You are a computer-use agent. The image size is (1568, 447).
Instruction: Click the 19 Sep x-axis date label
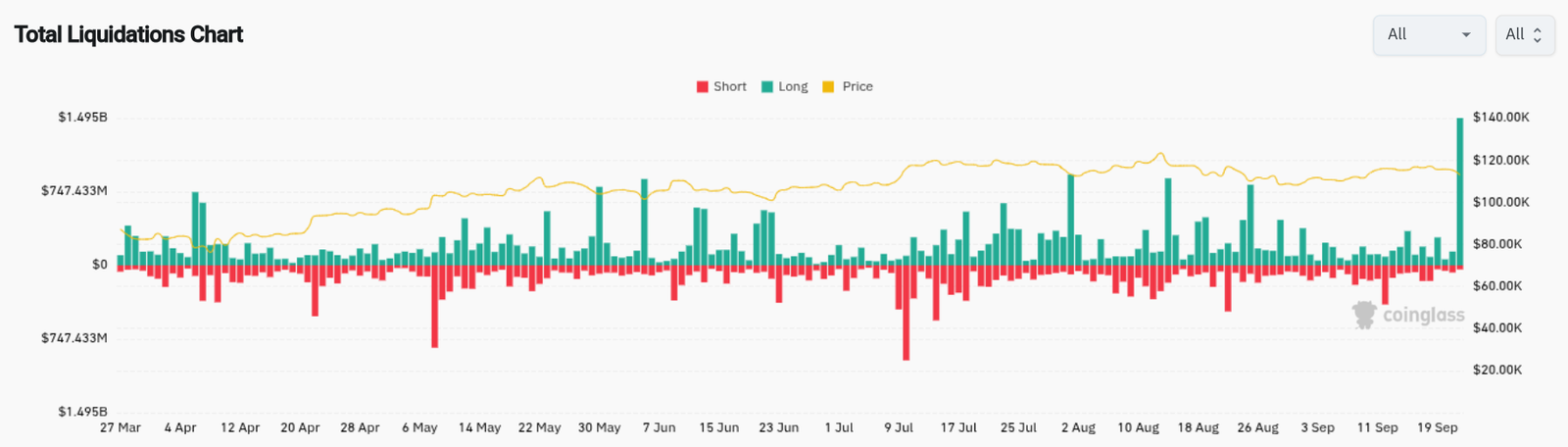(x=1438, y=427)
